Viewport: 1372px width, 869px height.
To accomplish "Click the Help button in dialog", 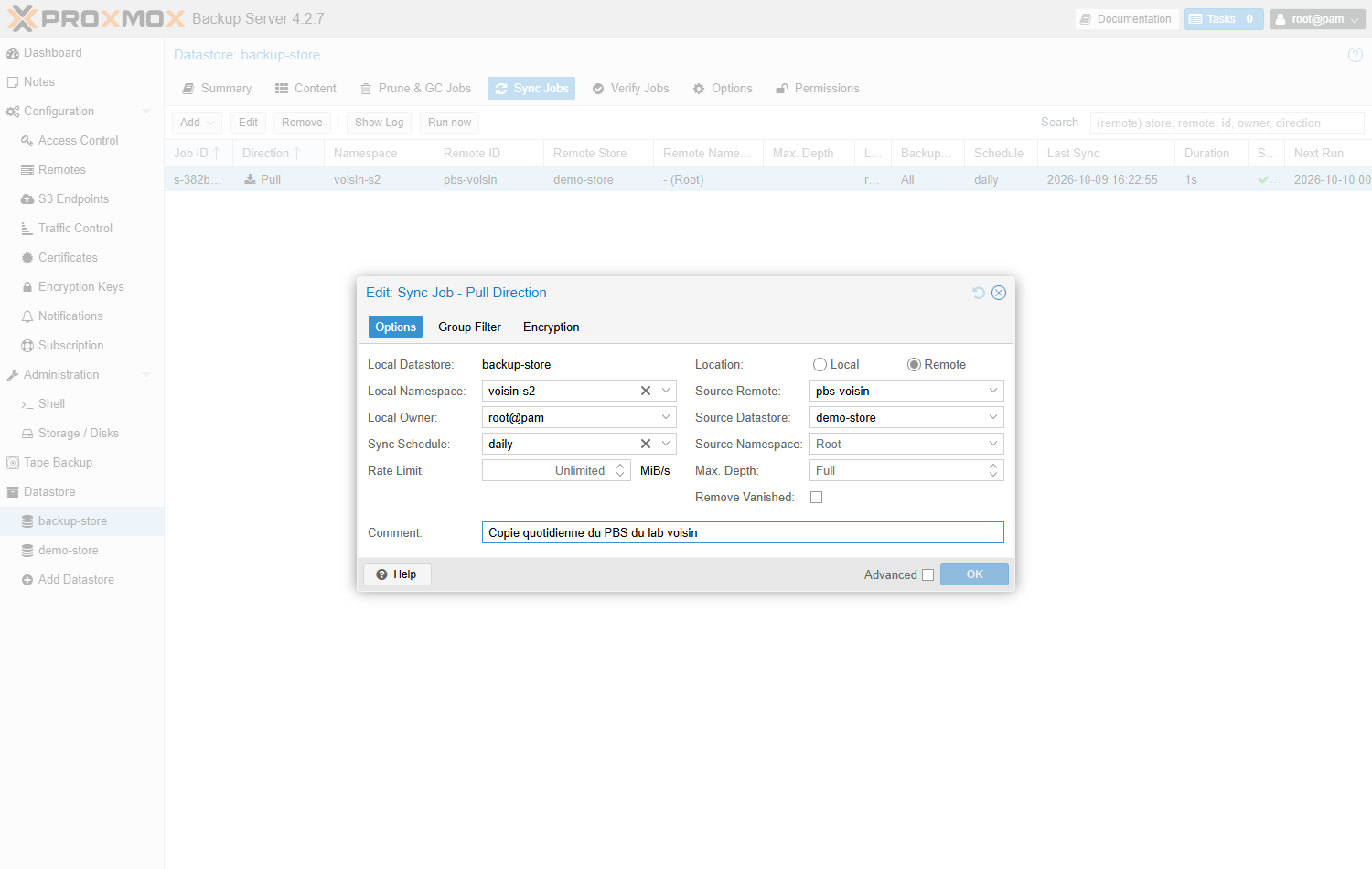I will pyautogui.click(x=397, y=574).
